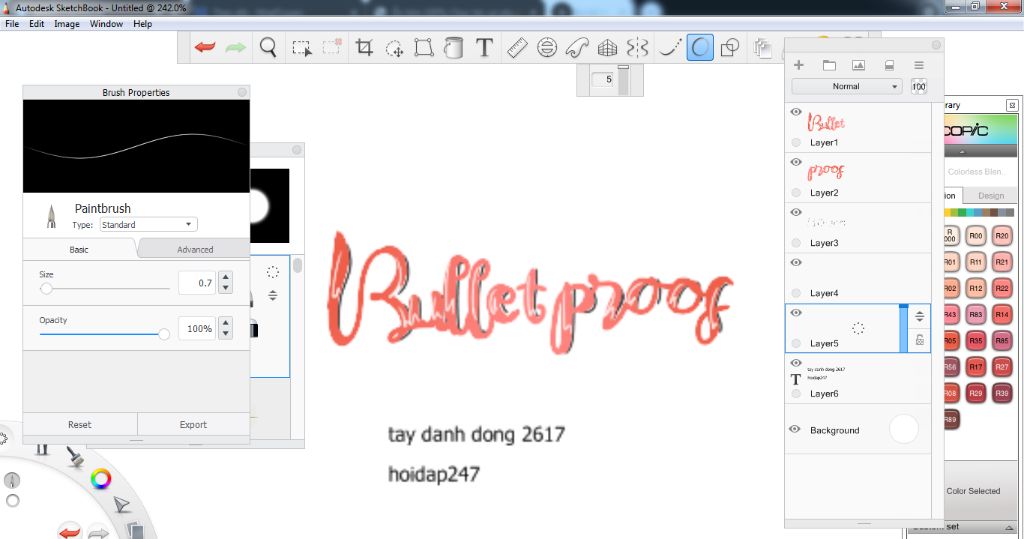Image resolution: width=1024 pixels, height=539 pixels.
Task: Open the Design tab in Copic library
Action: tap(991, 195)
